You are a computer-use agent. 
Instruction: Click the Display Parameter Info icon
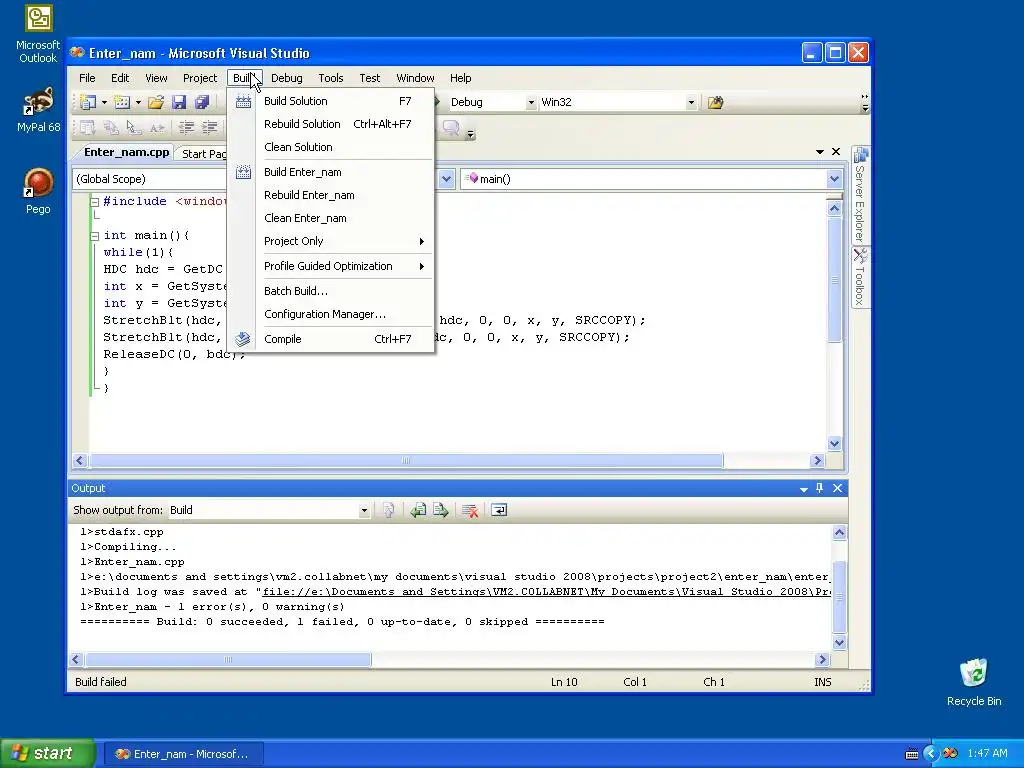point(111,128)
